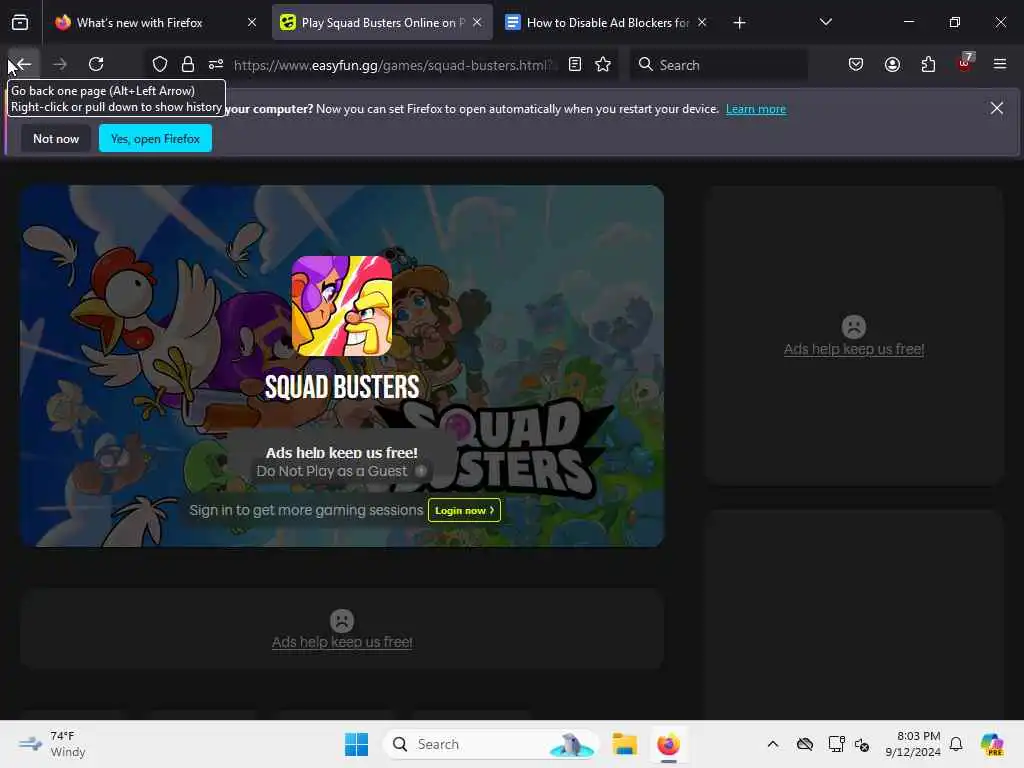This screenshot has height=768, width=1024.
Task: Toggle reader view icon
Action: click(575, 64)
